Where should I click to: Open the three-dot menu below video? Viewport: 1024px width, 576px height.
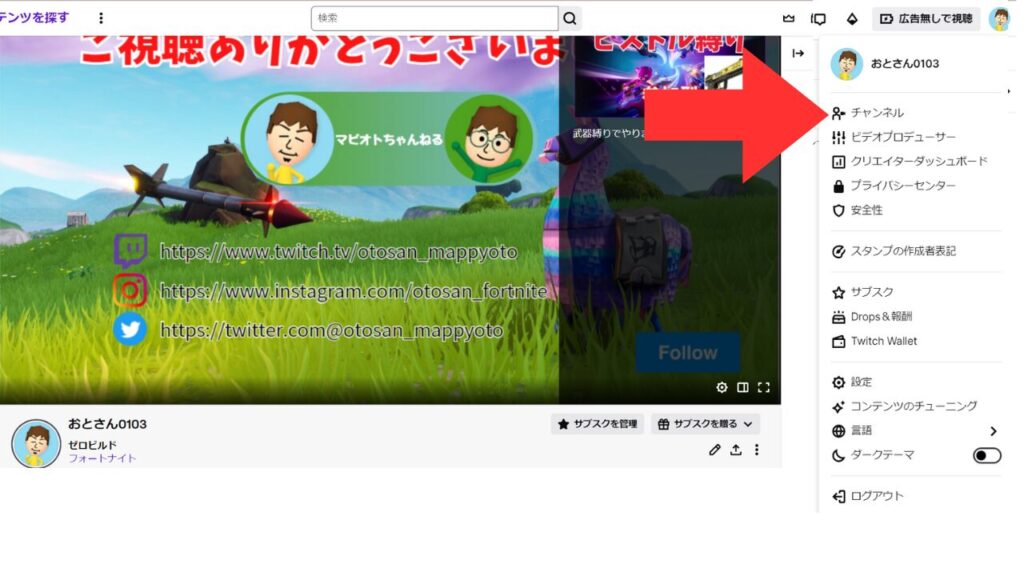[757, 450]
